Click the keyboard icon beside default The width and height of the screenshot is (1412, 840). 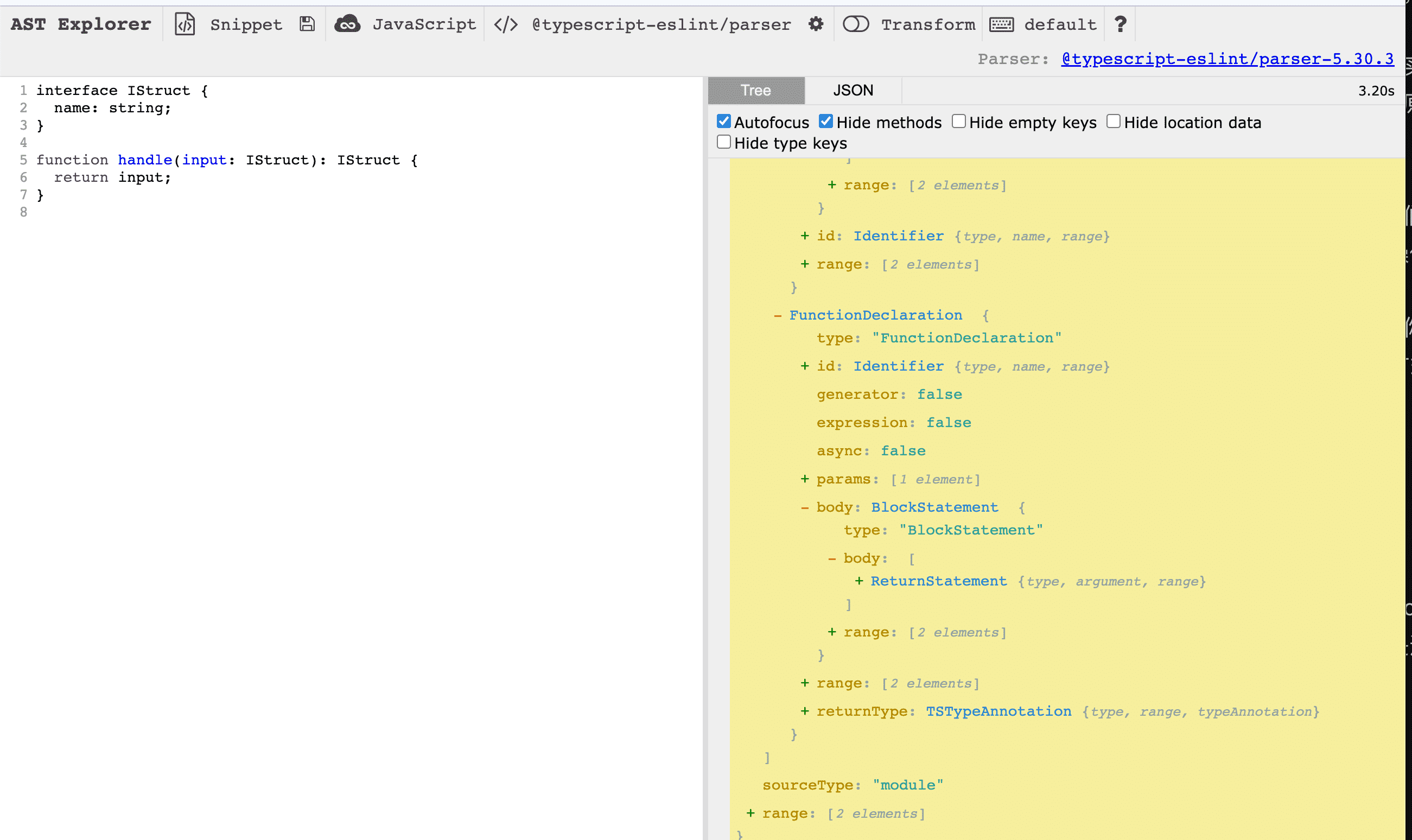1001,24
